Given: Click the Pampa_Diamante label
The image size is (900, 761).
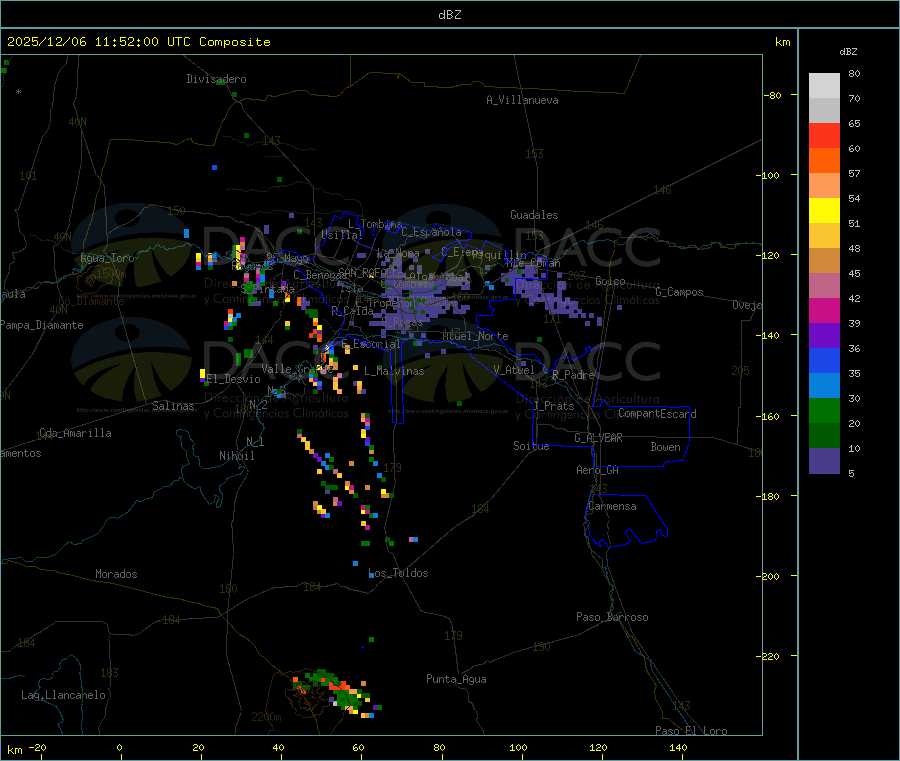Looking at the screenshot, I should (42, 325).
